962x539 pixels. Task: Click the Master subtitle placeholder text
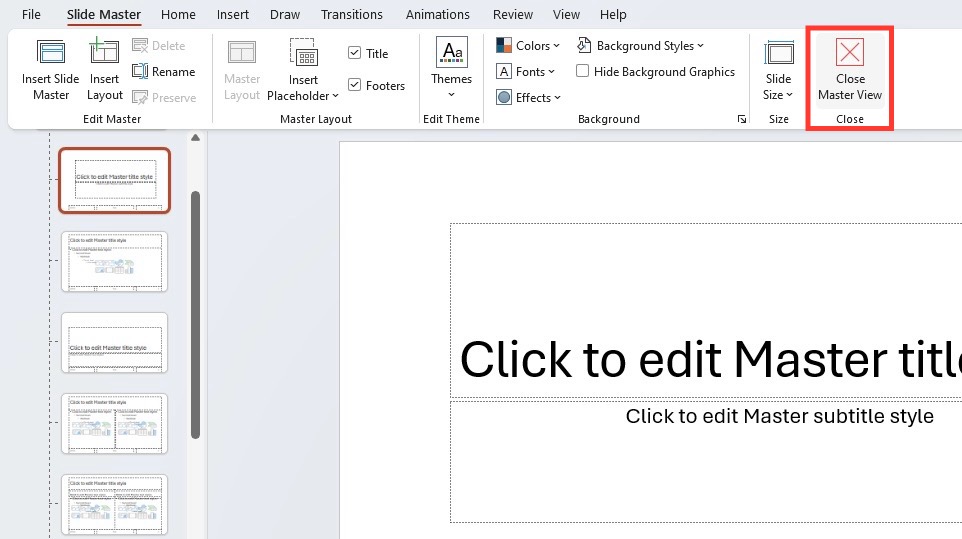tap(779, 416)
